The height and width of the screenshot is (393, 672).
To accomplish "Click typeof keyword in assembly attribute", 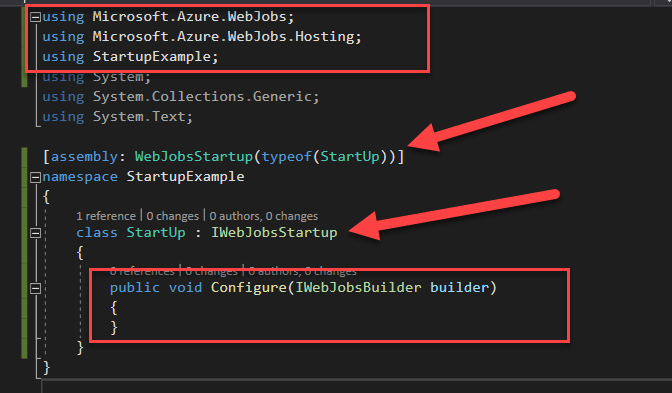I will (287, 156).
